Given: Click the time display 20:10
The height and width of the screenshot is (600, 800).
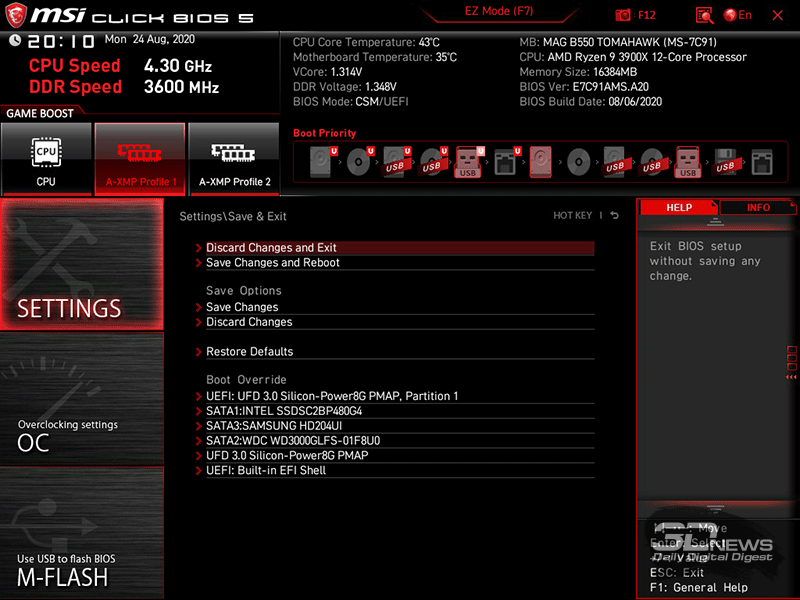Looking at the screenshot, I should (61, 41).
